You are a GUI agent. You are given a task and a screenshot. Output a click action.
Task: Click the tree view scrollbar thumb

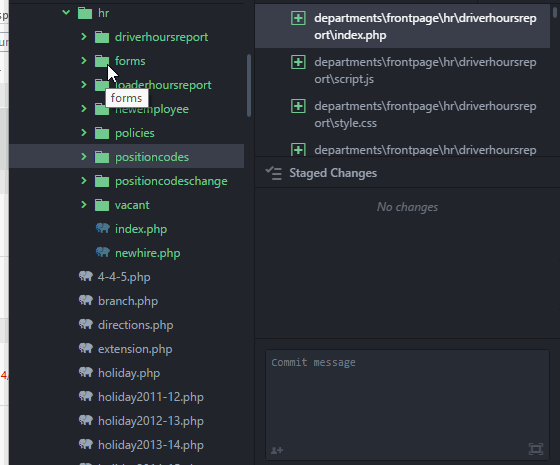[249, 85]
